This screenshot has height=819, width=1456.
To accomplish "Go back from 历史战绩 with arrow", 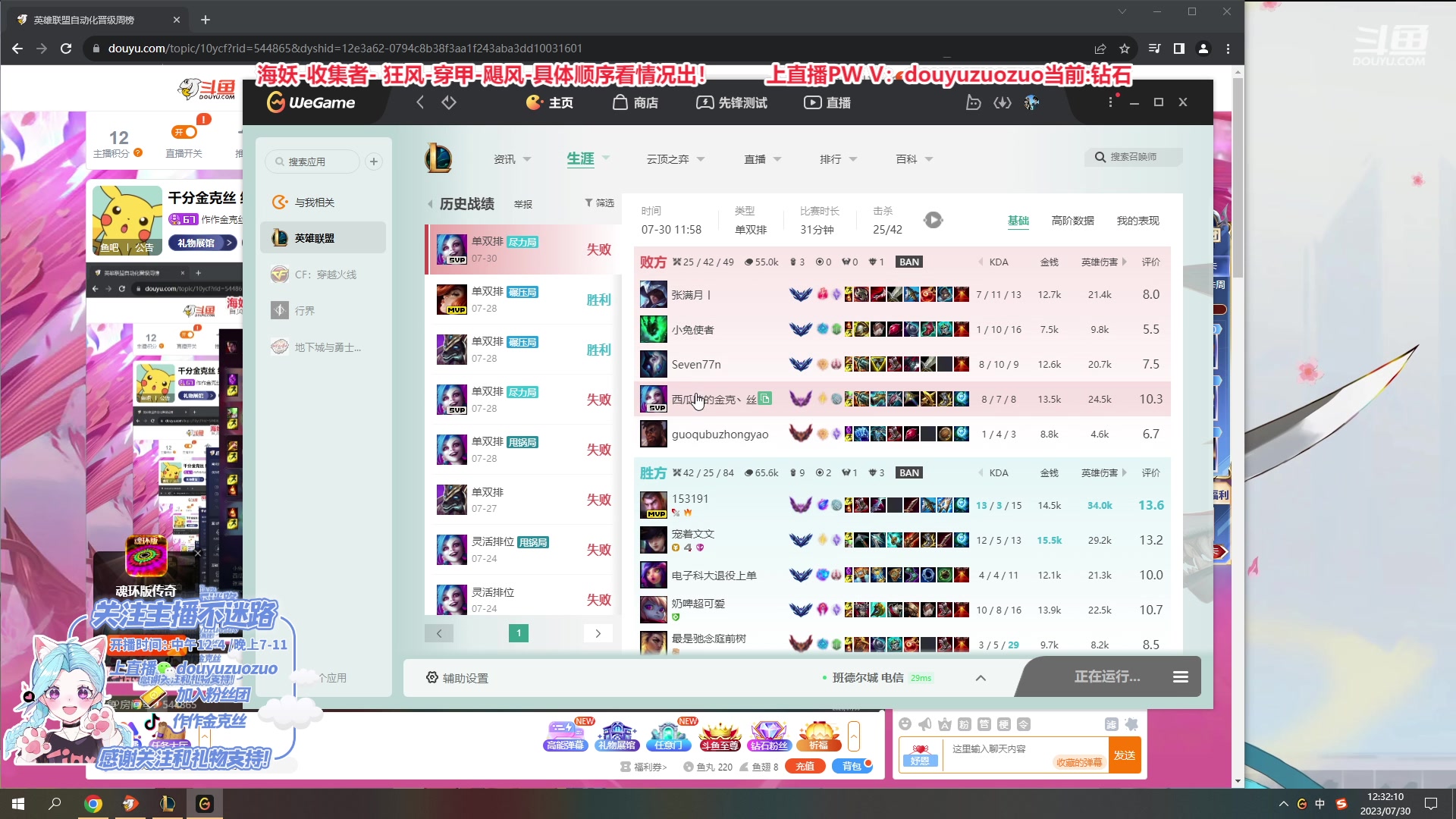I will click(430, 204).
